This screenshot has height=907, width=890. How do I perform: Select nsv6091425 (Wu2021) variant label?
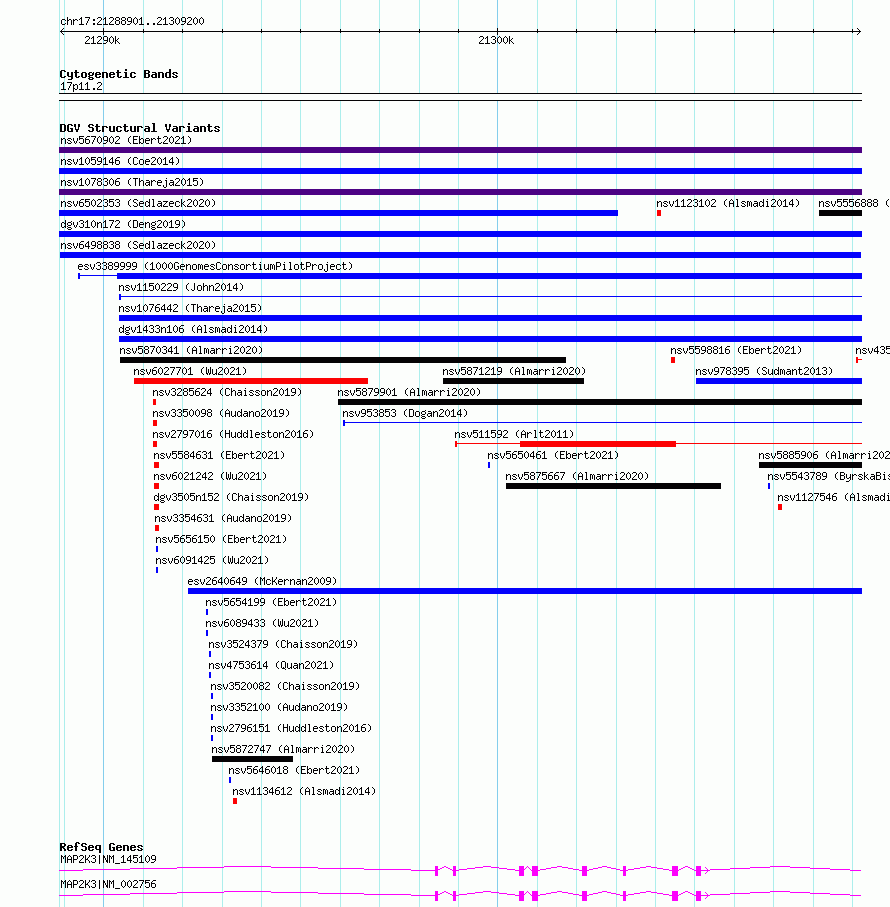click(x=212, y=560)
